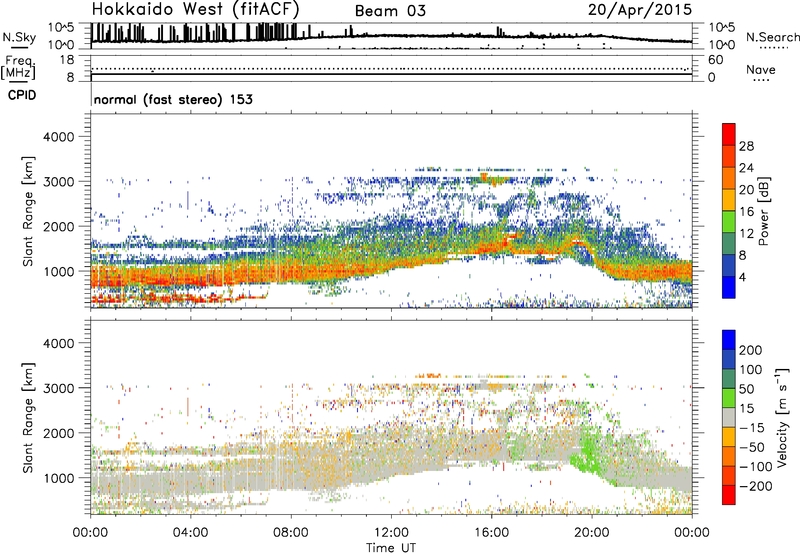Click the green velocity patch near 20:00
Screen dimensions: 800x554
click(x=590, y=456)
